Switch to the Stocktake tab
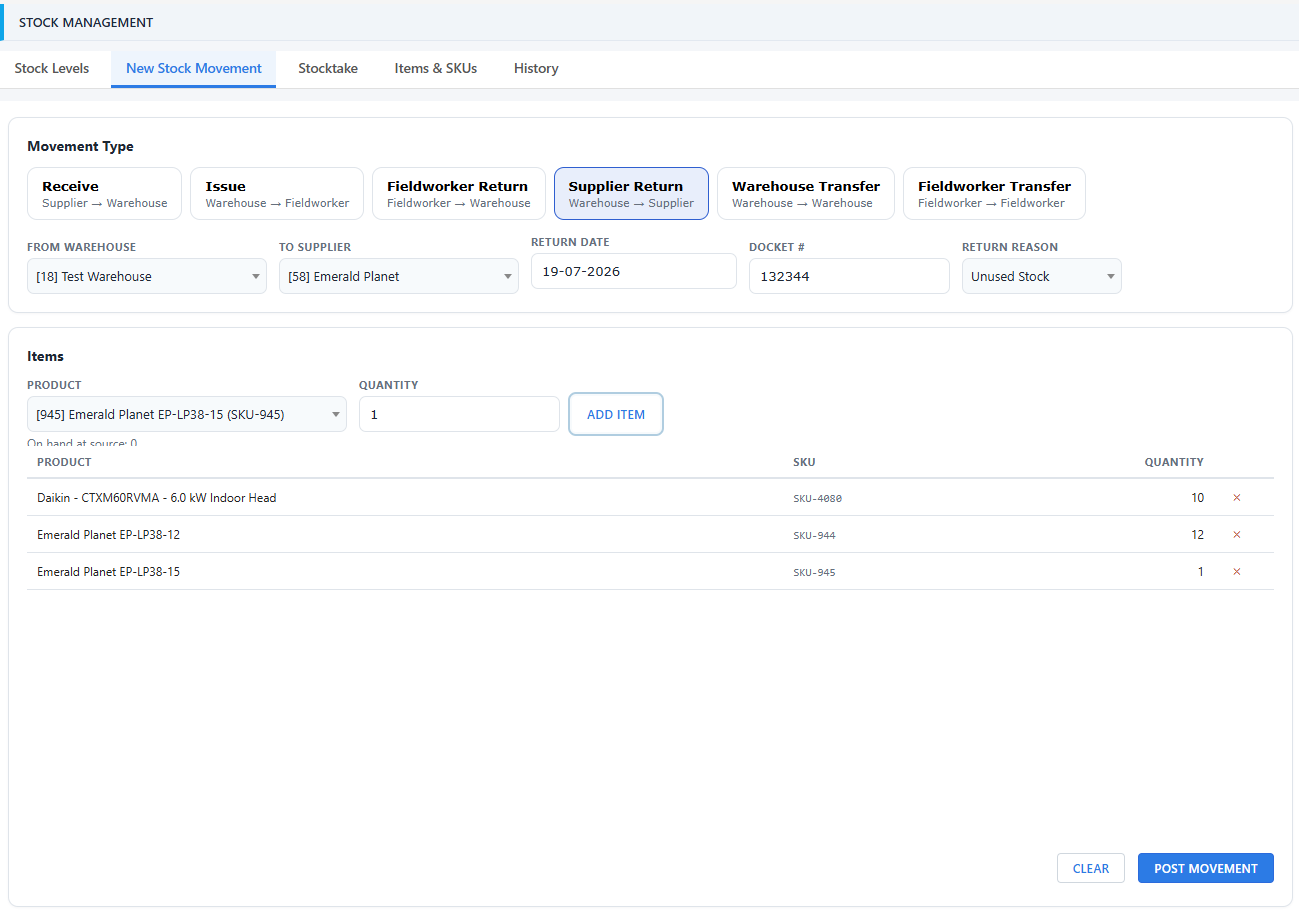This screenshot has width=1299, height=924. tap(328, 69)
